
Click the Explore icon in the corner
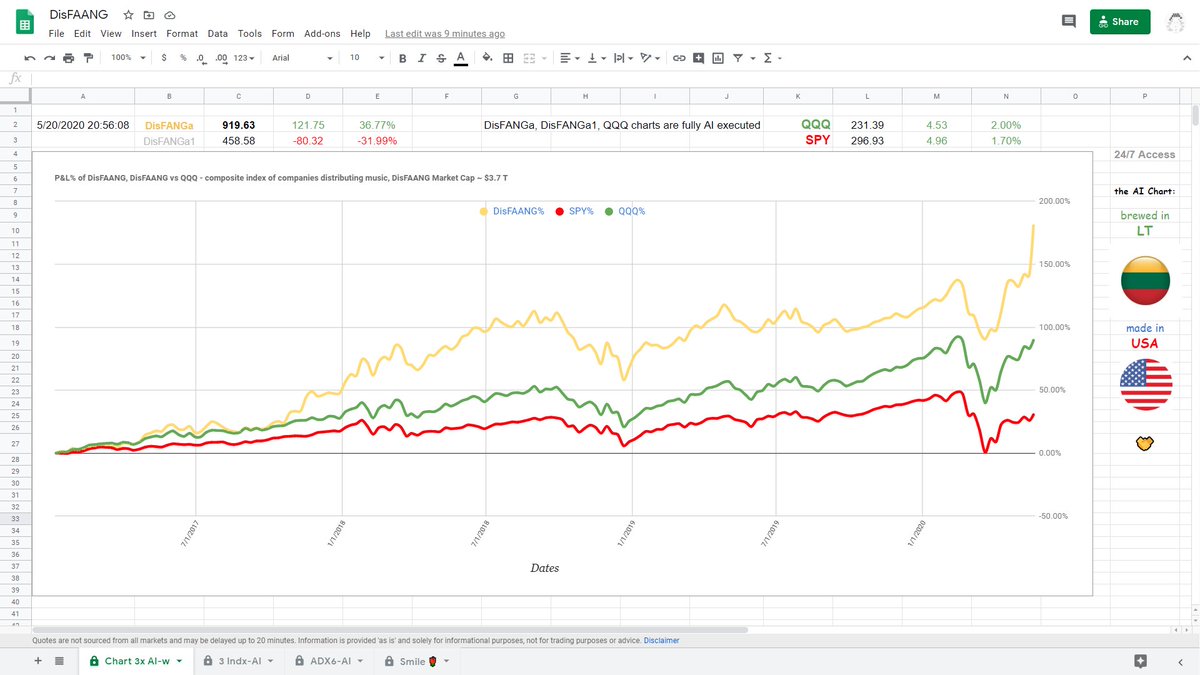tap(1139, 661)
